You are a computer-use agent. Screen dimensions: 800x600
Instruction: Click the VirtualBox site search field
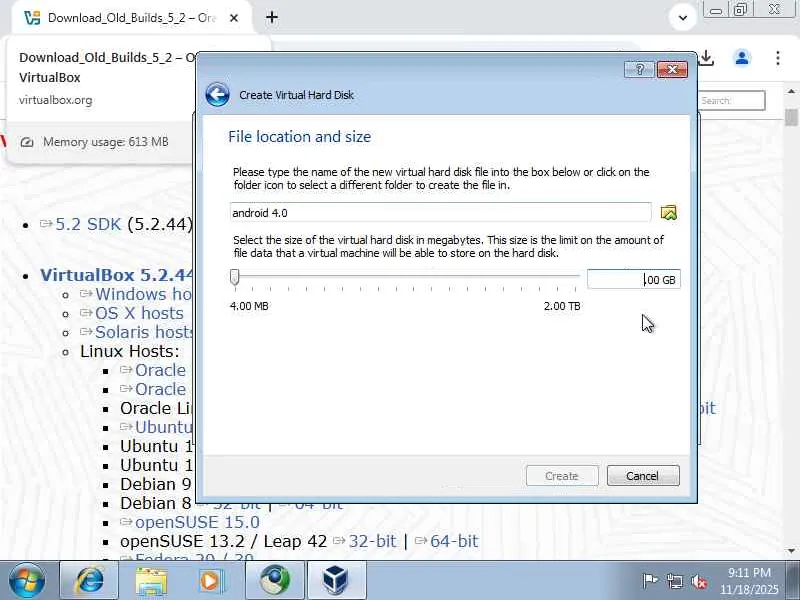(x=732, y=101)
